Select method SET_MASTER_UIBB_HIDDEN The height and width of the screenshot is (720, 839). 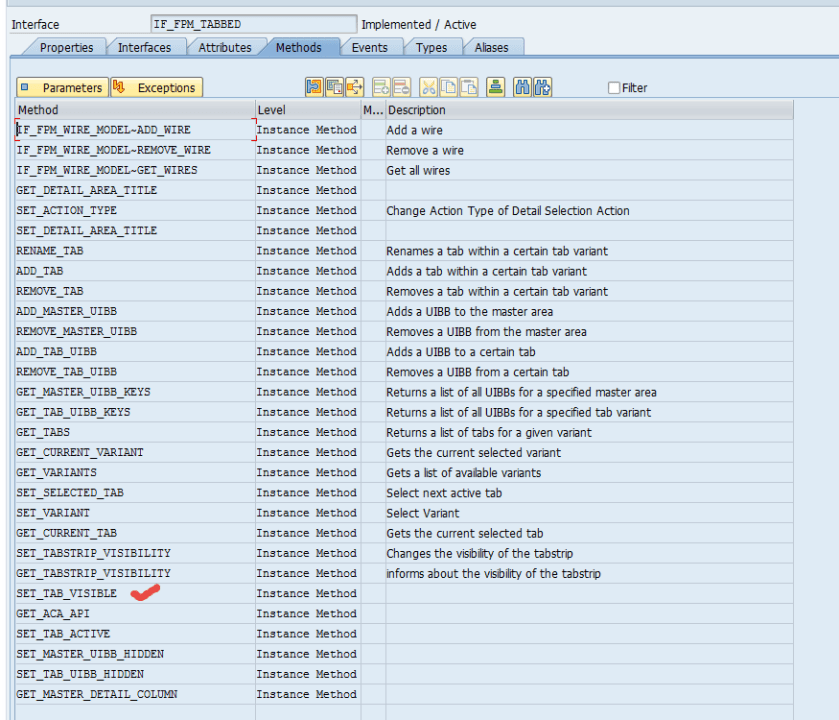135,654
